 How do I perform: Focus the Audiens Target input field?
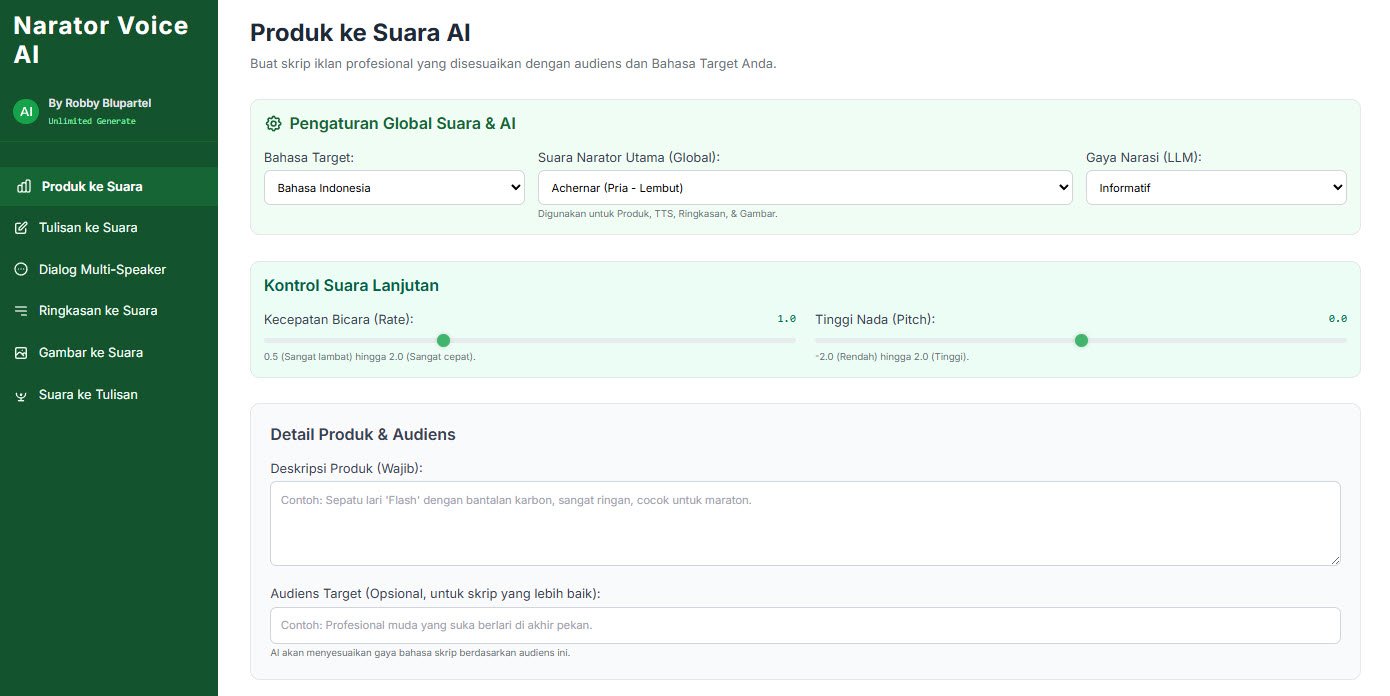pos(805,625)
